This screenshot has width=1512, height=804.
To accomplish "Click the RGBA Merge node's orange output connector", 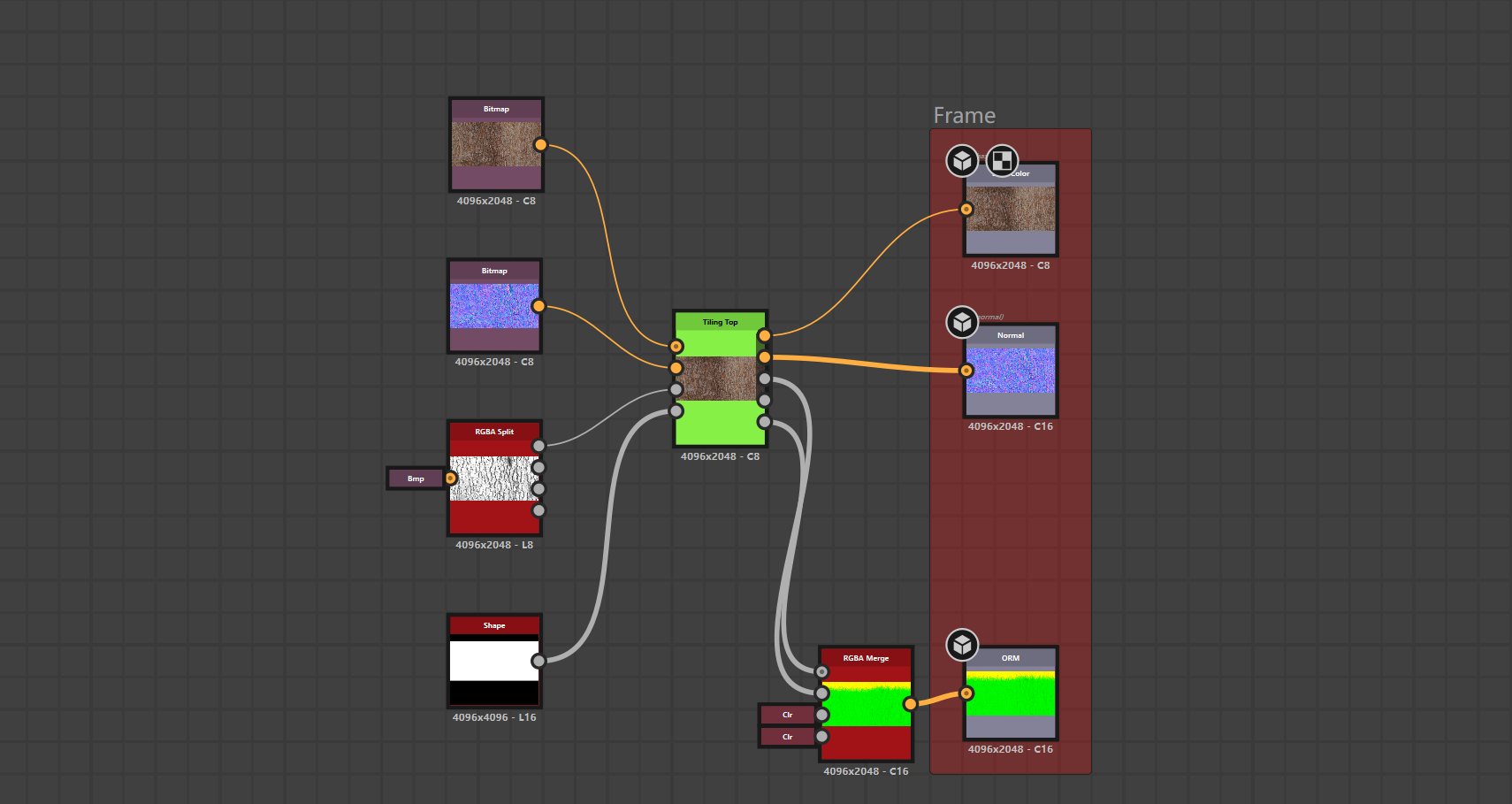I will [910, 704].
